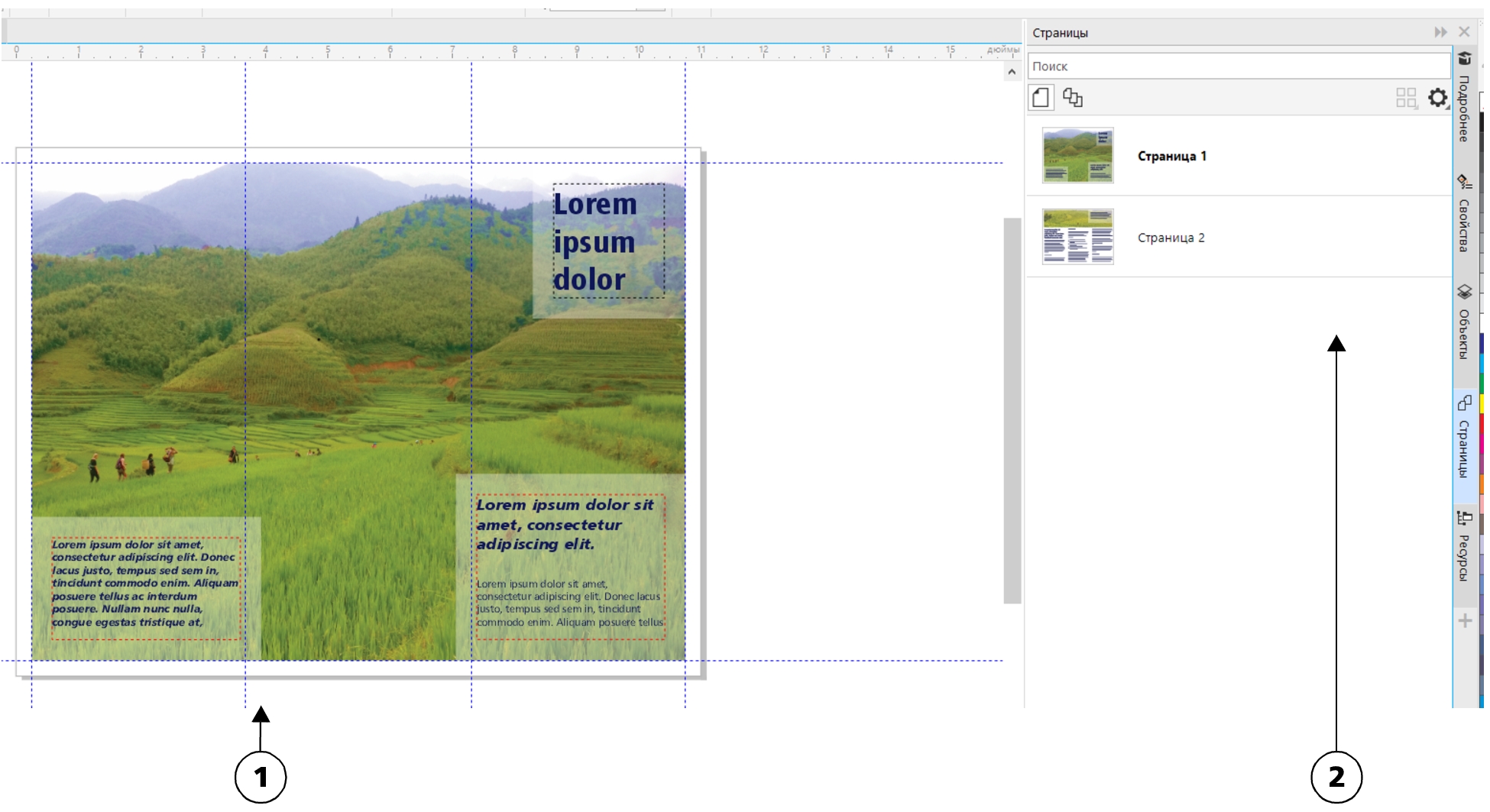Click the canvas scroll up arrow
This screenshot has height=812, width=1490.
click(1012, 73)
